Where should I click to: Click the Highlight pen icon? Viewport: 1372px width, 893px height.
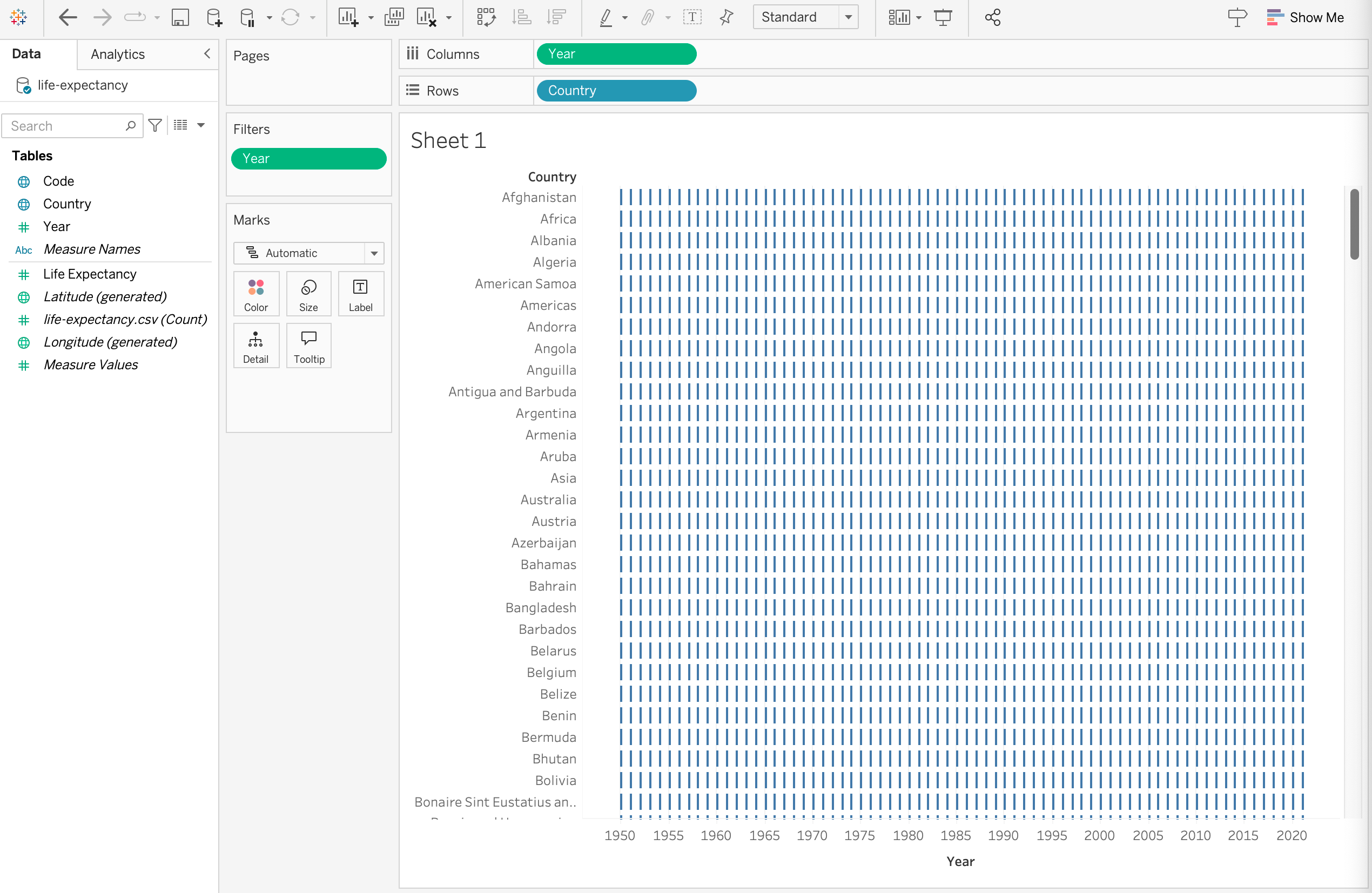click(606, 17)
